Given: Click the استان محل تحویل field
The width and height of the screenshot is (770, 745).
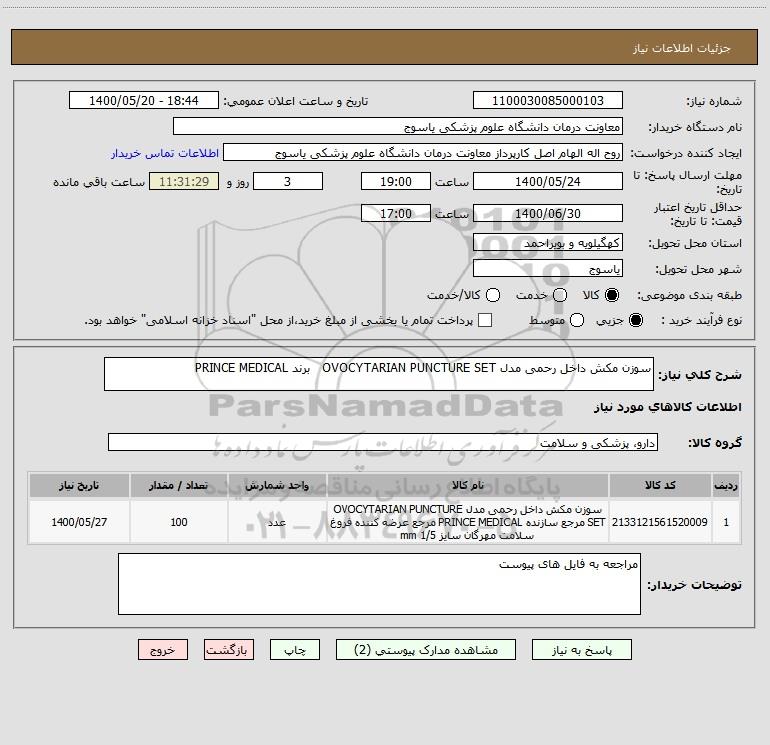Looking at the screenshot, I should (x=547, y=243).
